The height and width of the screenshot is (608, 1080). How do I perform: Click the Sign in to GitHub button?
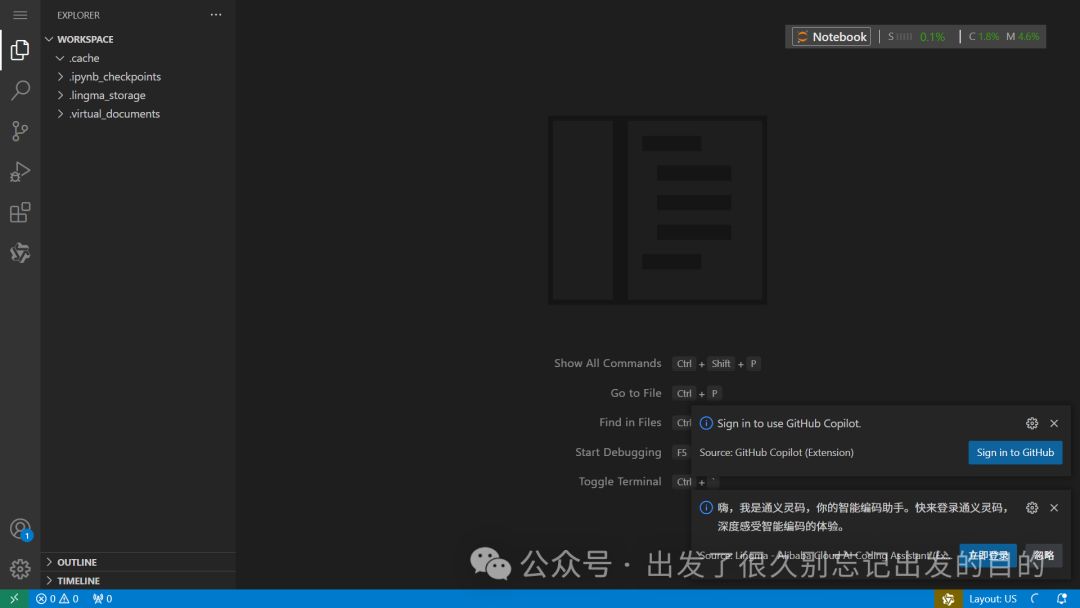pyautogui.click(x=1015, y=452)
